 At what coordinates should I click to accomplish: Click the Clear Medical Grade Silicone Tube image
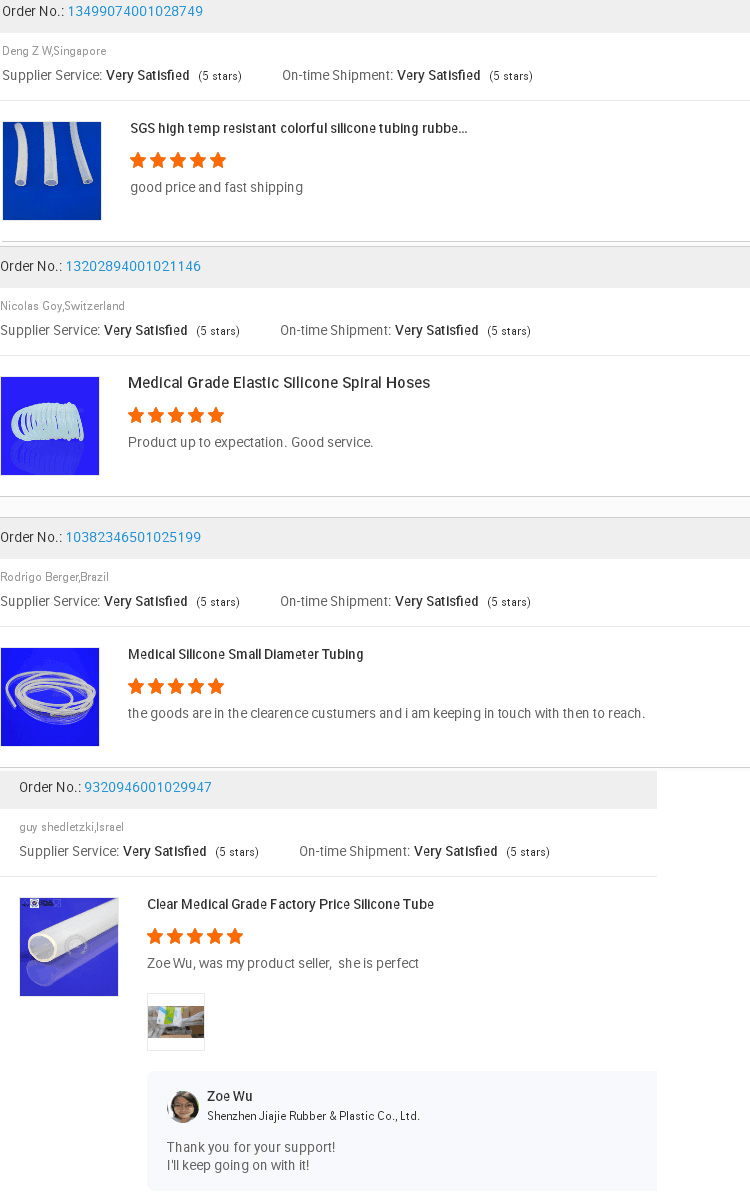coord(69,947)
